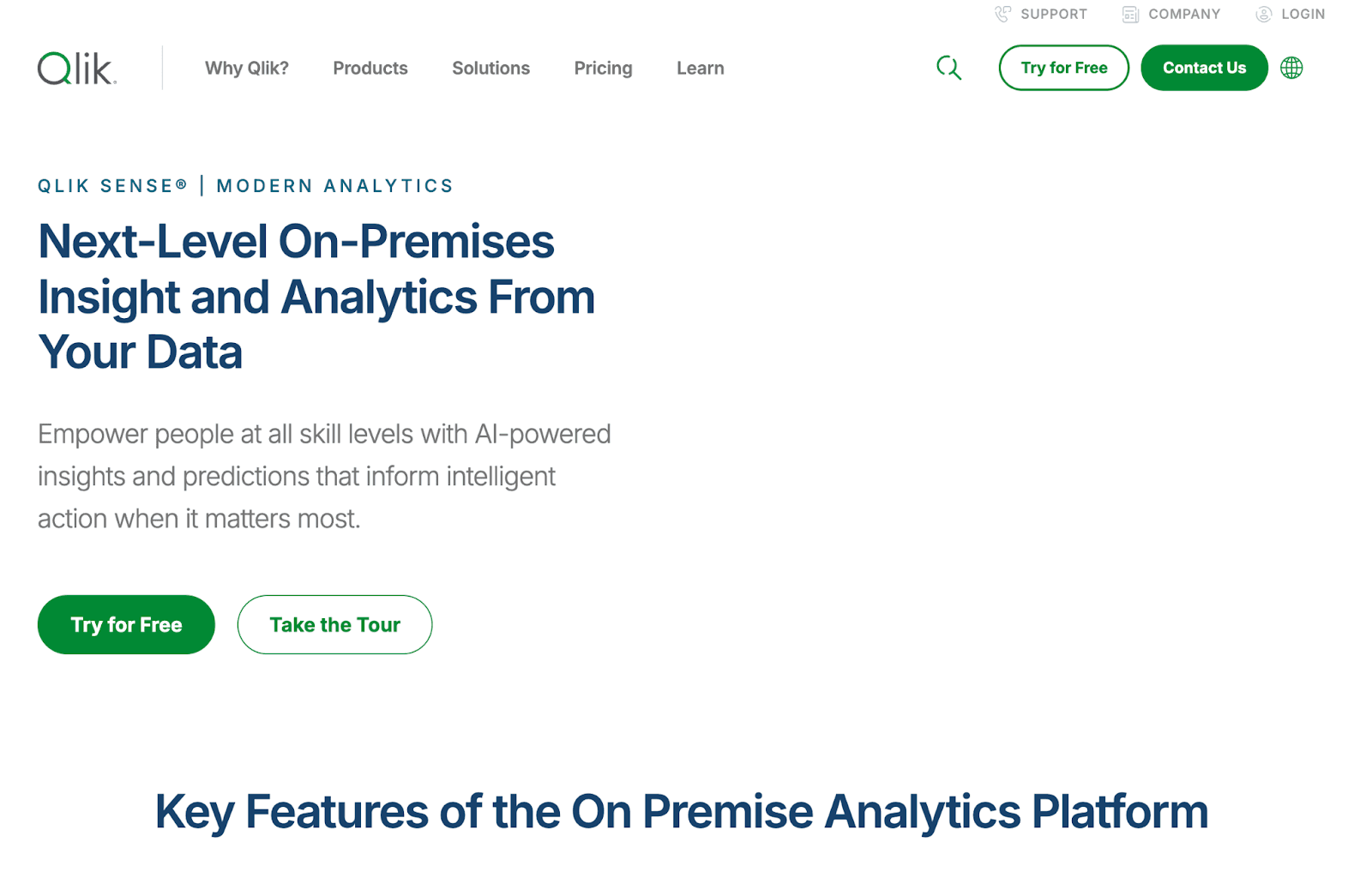Click the Take the Tour button
Image resolution: width=1372 pixels, height=872 pixels.
[334, 624]
